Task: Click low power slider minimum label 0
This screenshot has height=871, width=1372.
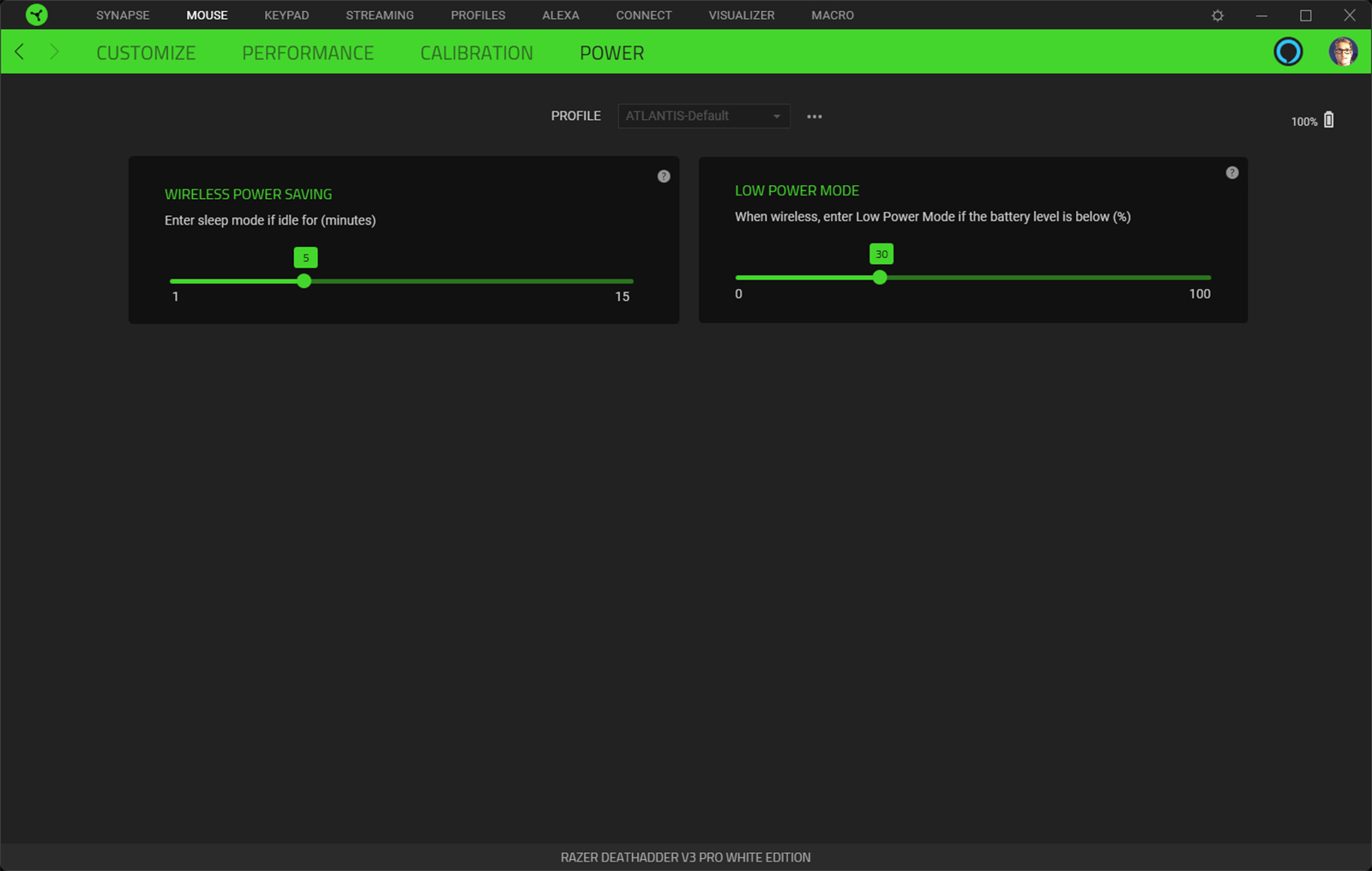Action: point(738,294)
